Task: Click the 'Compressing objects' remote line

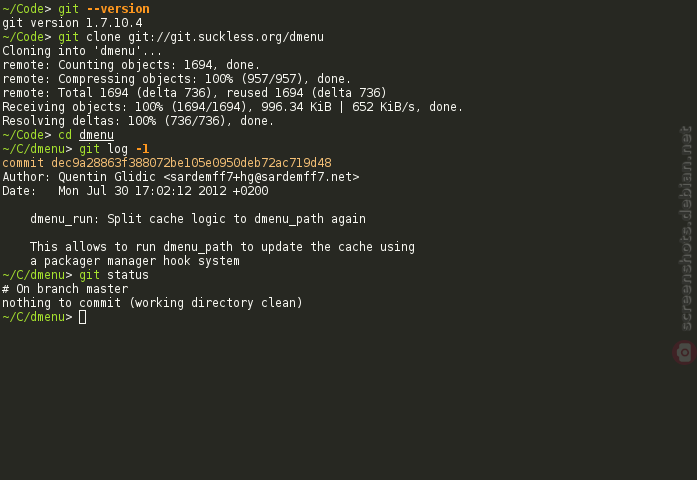Action: [177, 79]
